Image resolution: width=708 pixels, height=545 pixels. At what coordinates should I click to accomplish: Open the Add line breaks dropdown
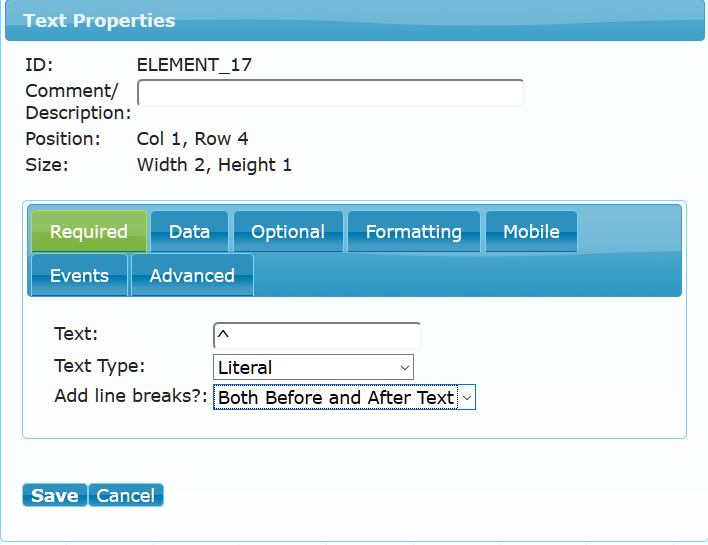344,397
